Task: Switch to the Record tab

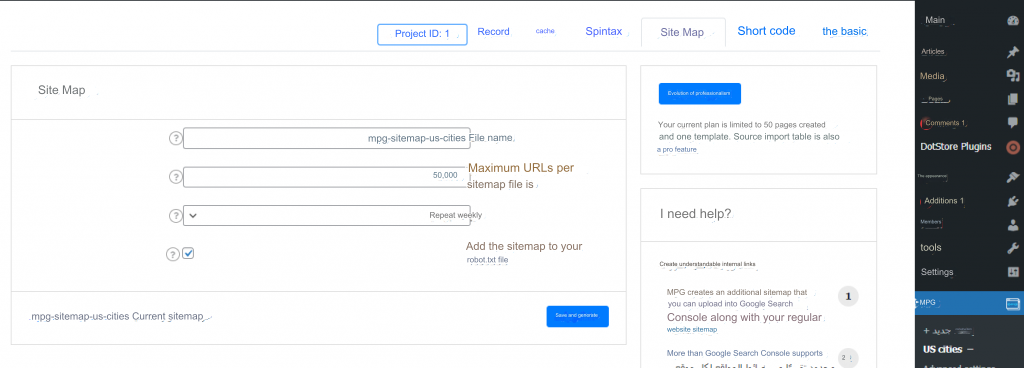Action: (493, 31)
